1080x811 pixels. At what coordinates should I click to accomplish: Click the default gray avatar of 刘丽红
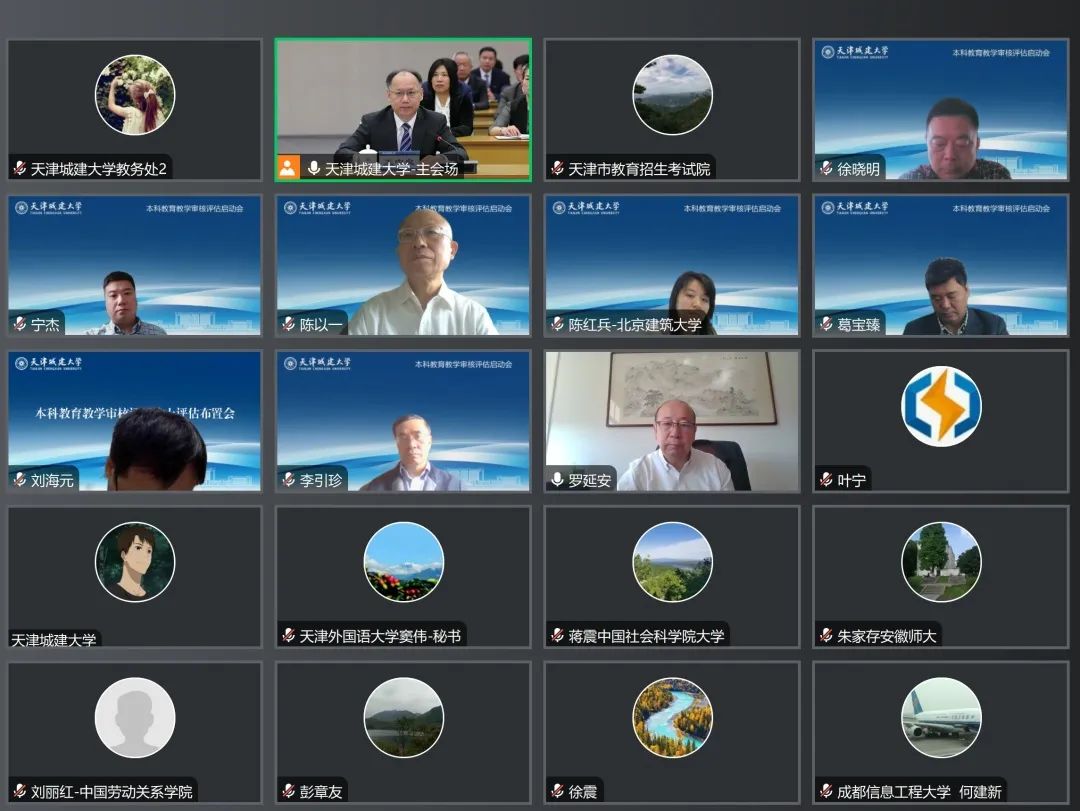coord(135,717)
